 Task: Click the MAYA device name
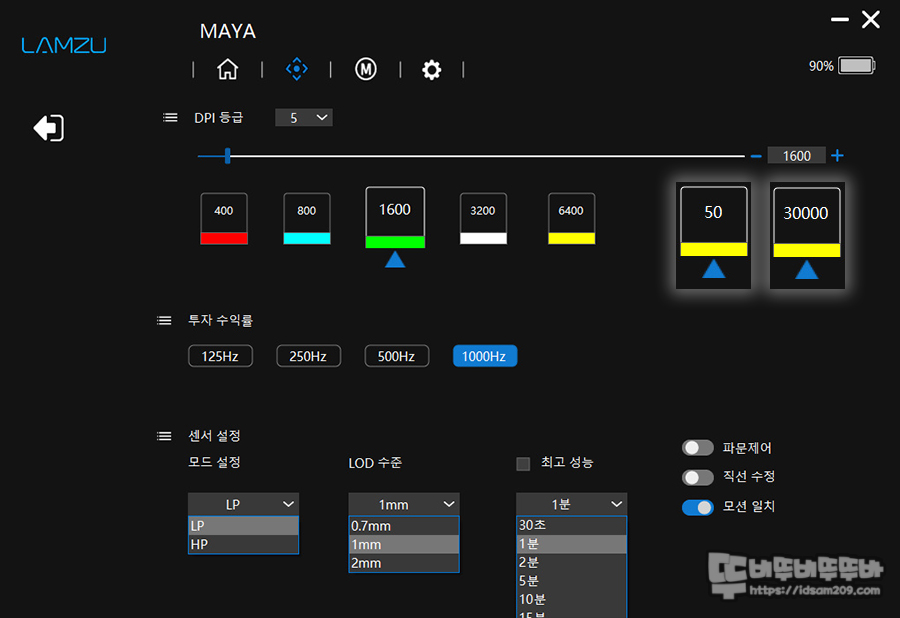coord(228,31)
